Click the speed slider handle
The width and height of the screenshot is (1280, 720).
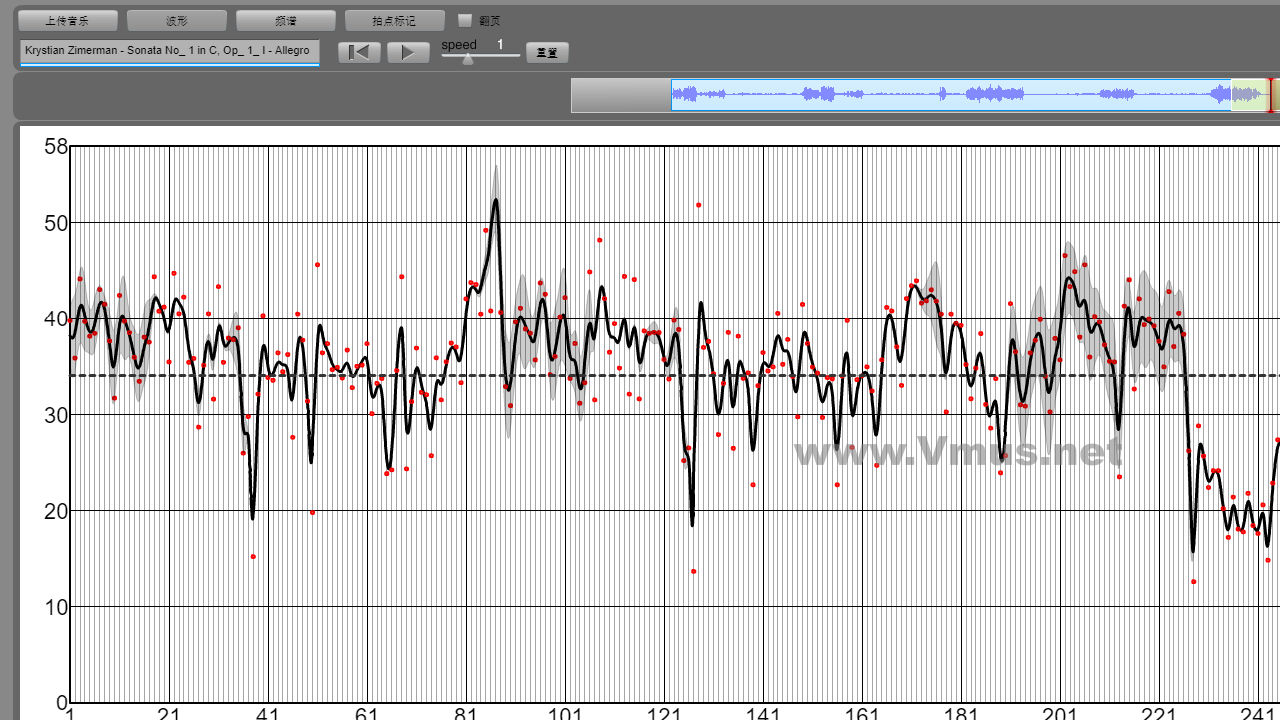coord(467,58)
